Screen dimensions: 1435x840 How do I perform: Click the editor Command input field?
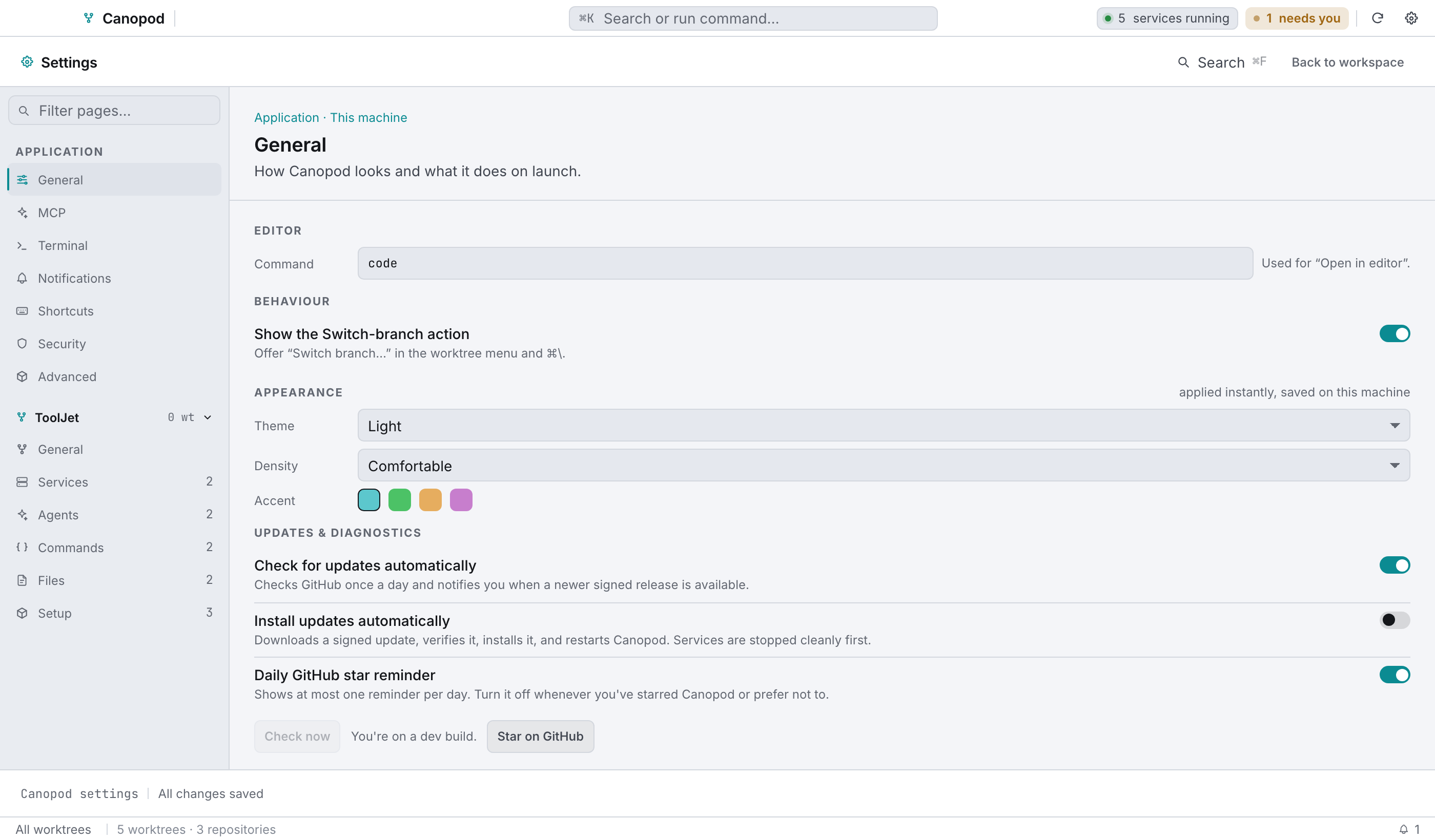tap(805, 263)
